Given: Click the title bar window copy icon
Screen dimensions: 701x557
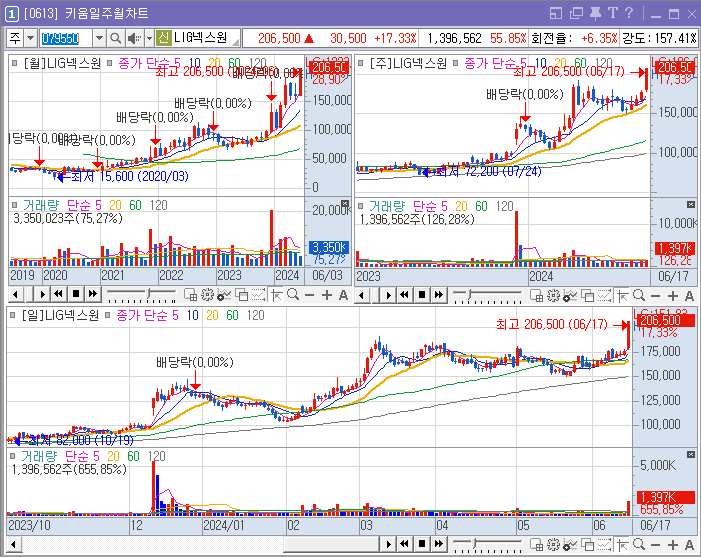Looking at the screenshot, I should pos(576,13).
